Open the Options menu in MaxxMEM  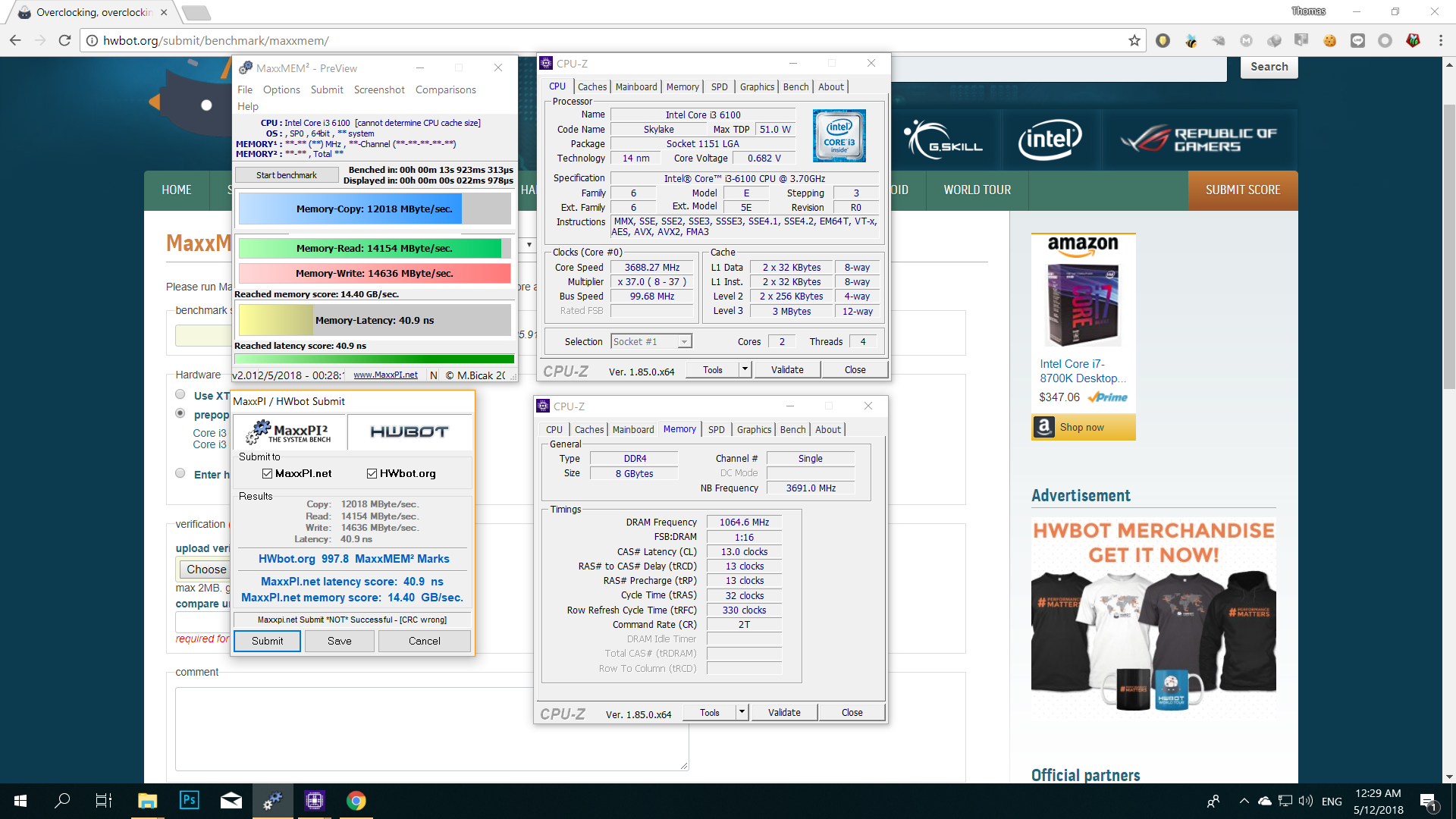pyautogui.click(x=281, y=89)
